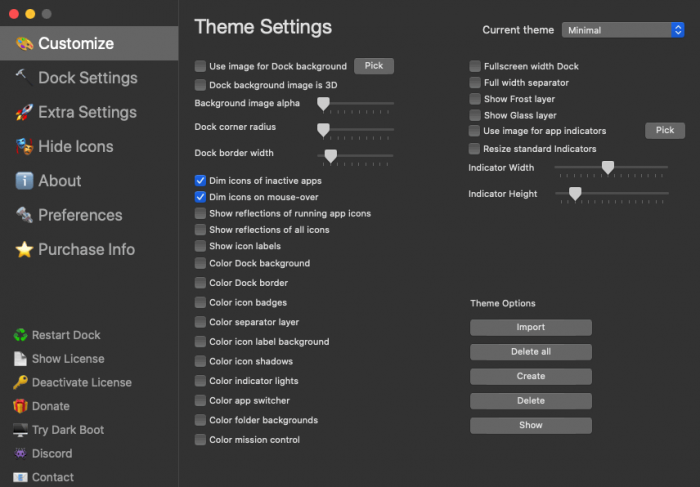Viewport: 700px width, 487px height.
Task: Click the hammer icon beside Dock Settings
Action: [x=24, y=77]
